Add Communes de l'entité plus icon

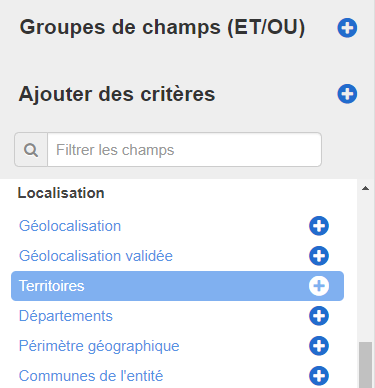[319, 376]
